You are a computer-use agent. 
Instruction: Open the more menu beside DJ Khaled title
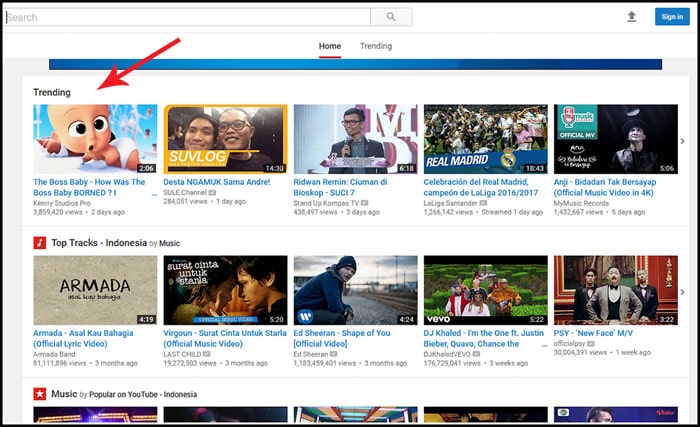[545, 346]
